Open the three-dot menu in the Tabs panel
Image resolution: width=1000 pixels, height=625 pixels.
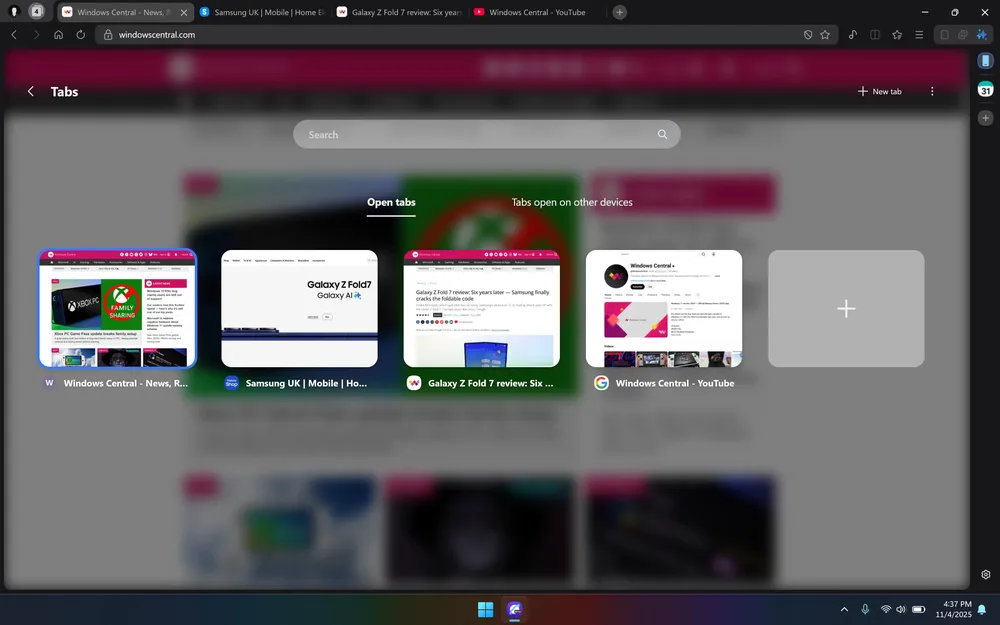pyautogui.click(x=932, y=91)
